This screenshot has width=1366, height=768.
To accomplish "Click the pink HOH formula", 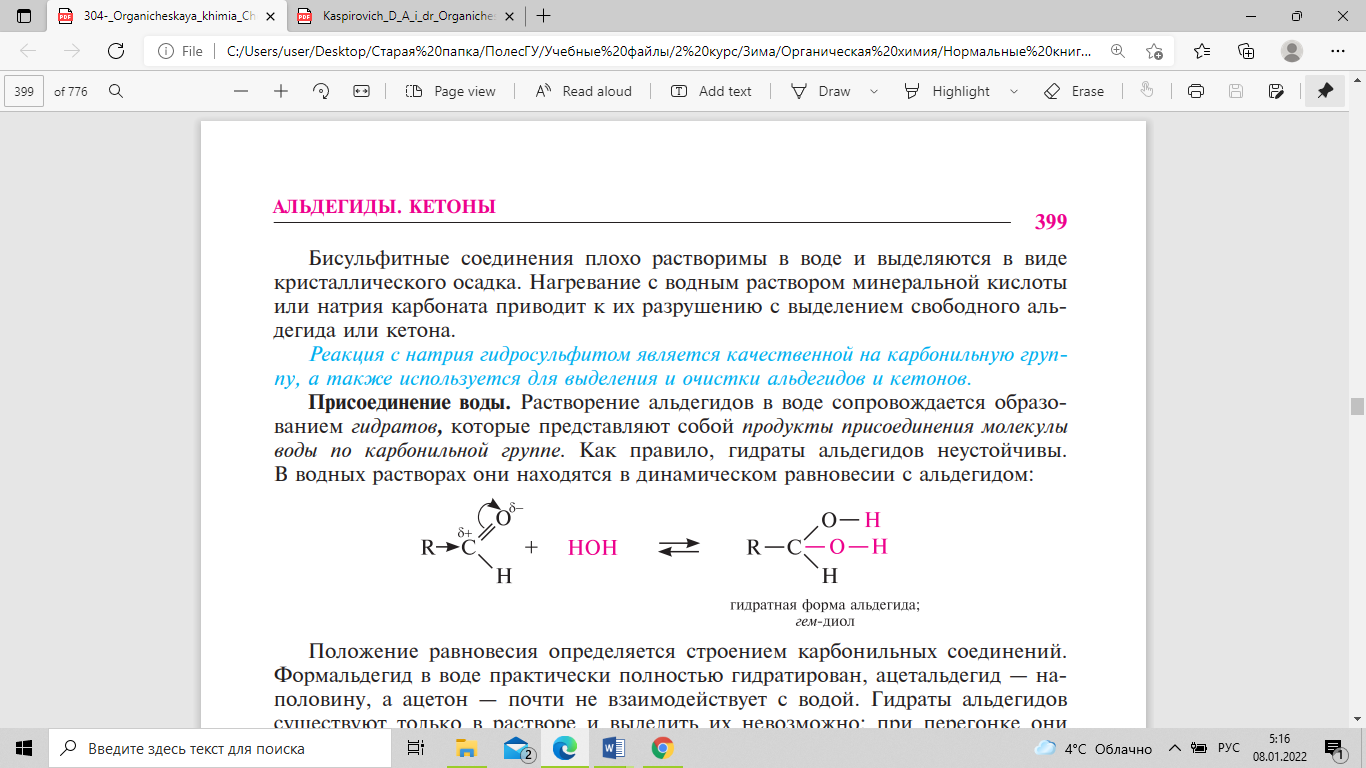I will pyautogui.click(x=593, y=548).
